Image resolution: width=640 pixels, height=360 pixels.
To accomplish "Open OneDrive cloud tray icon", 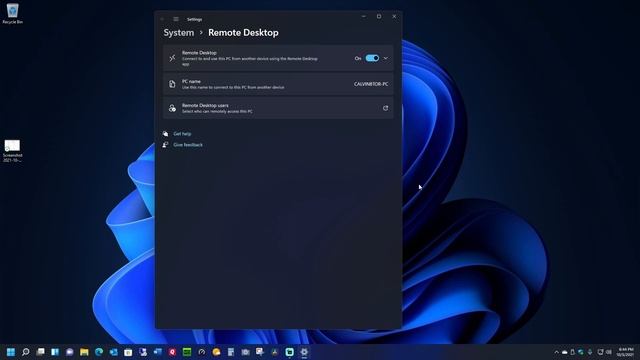I will pyautogui.click(x=564, y=352).
